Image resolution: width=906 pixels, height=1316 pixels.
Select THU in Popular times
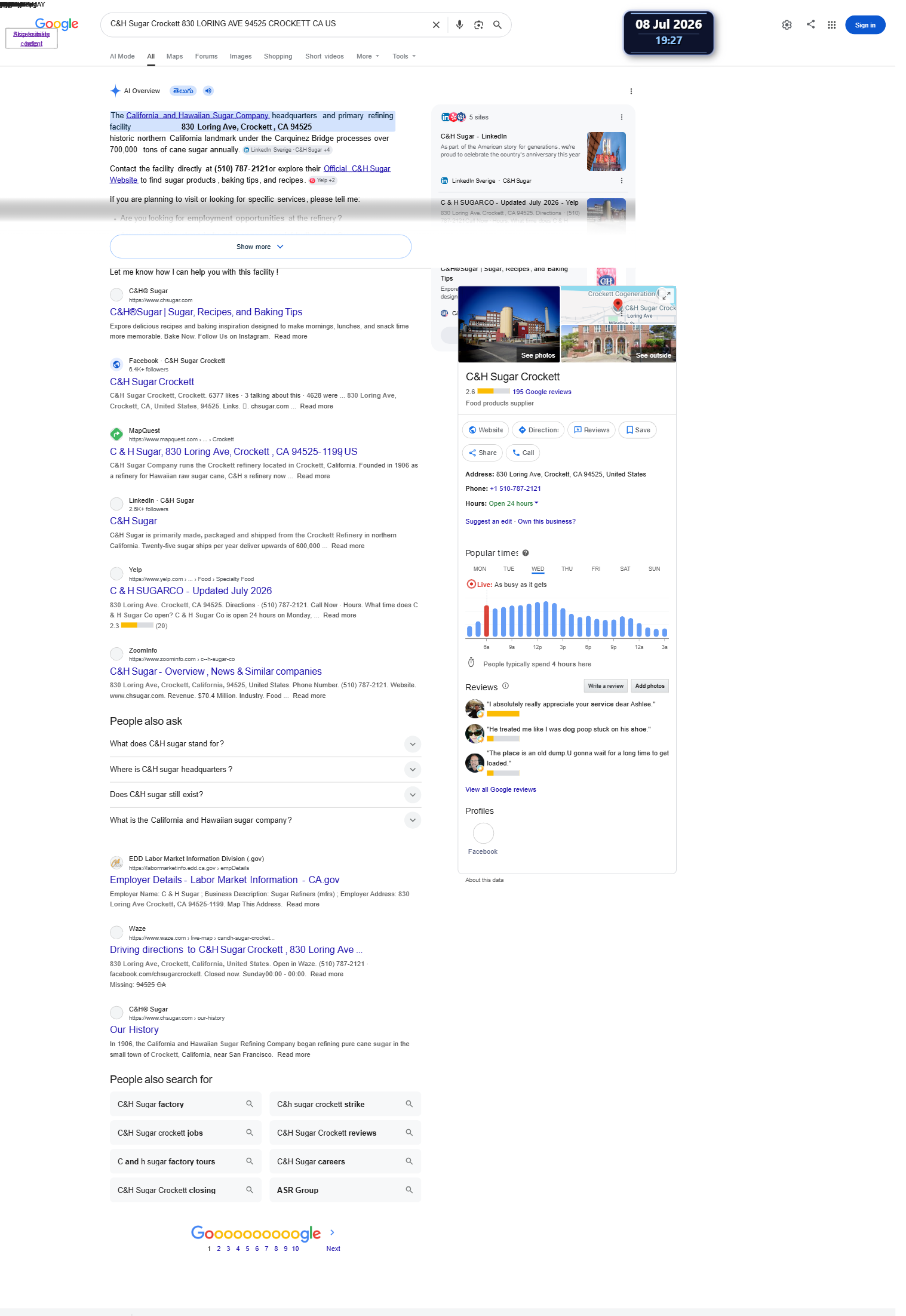567,569
